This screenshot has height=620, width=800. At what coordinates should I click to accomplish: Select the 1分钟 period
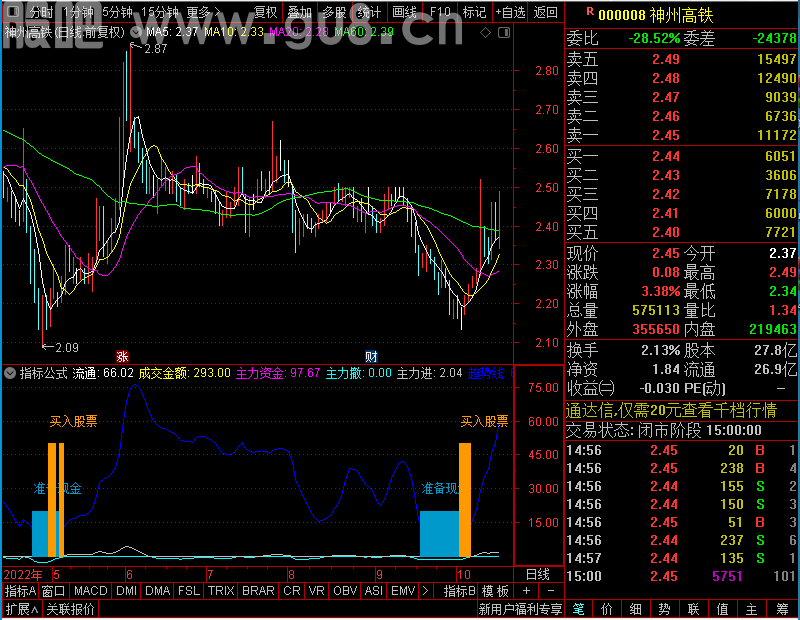pyautogui.click(x=78, y=12)
